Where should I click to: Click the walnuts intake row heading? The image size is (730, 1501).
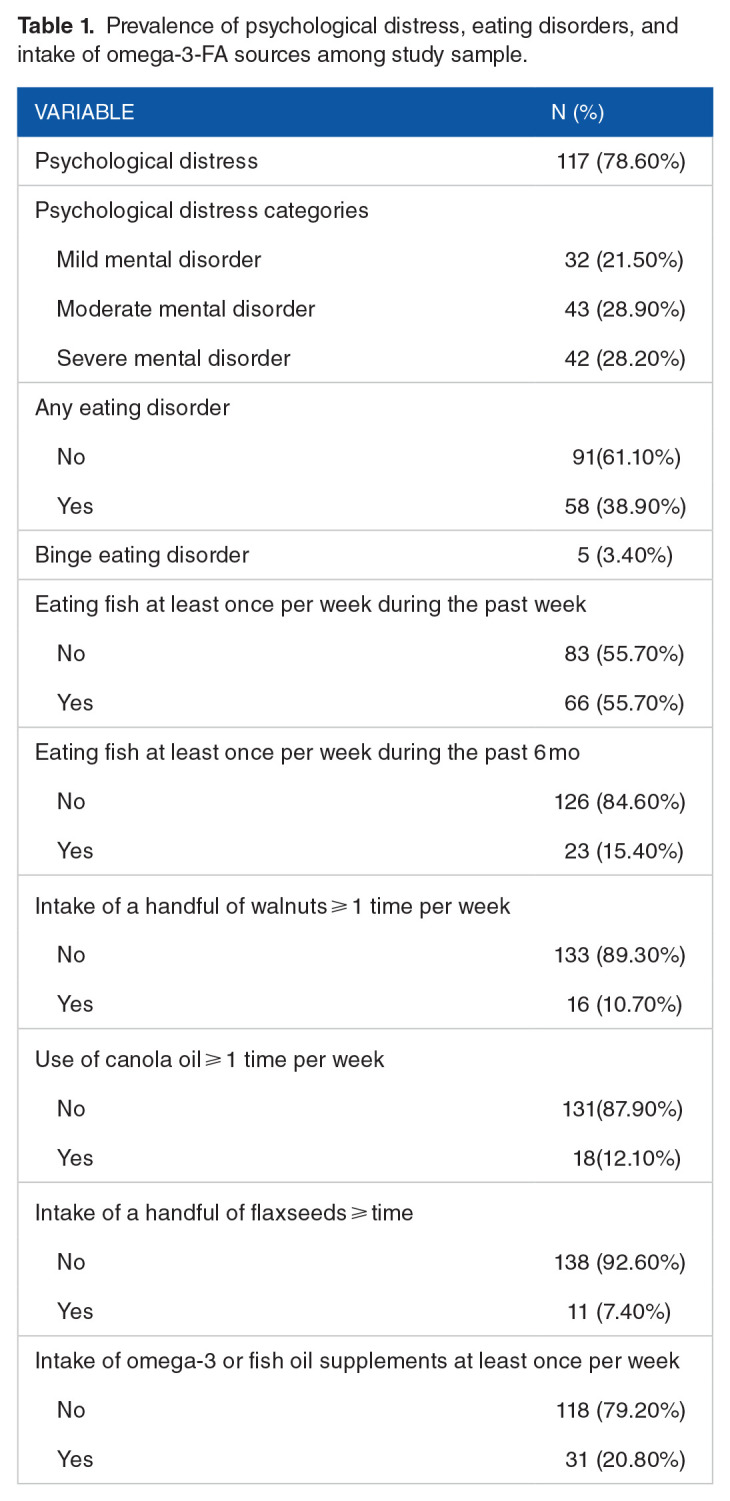click(272, 906)
